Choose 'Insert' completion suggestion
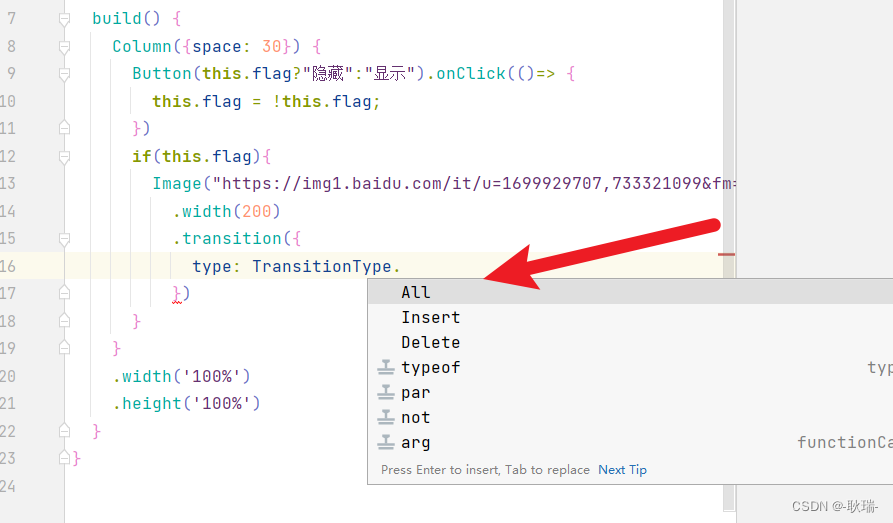Viewport: 893px width, 523px height. click(x=630, y=317)
